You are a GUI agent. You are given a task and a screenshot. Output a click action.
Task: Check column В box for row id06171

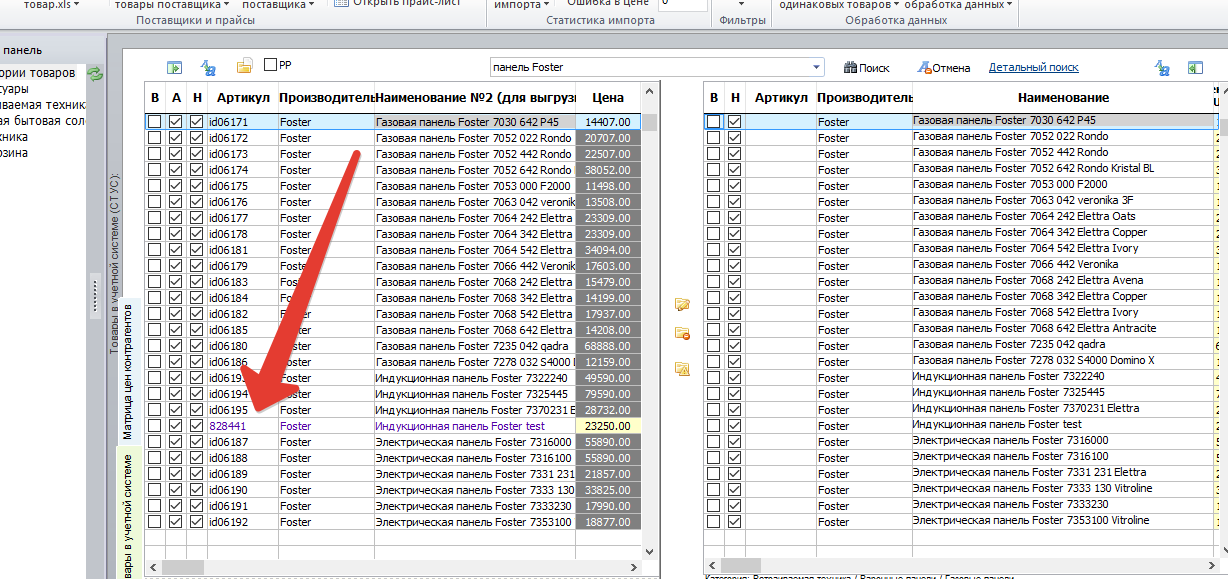coord(155,122)
